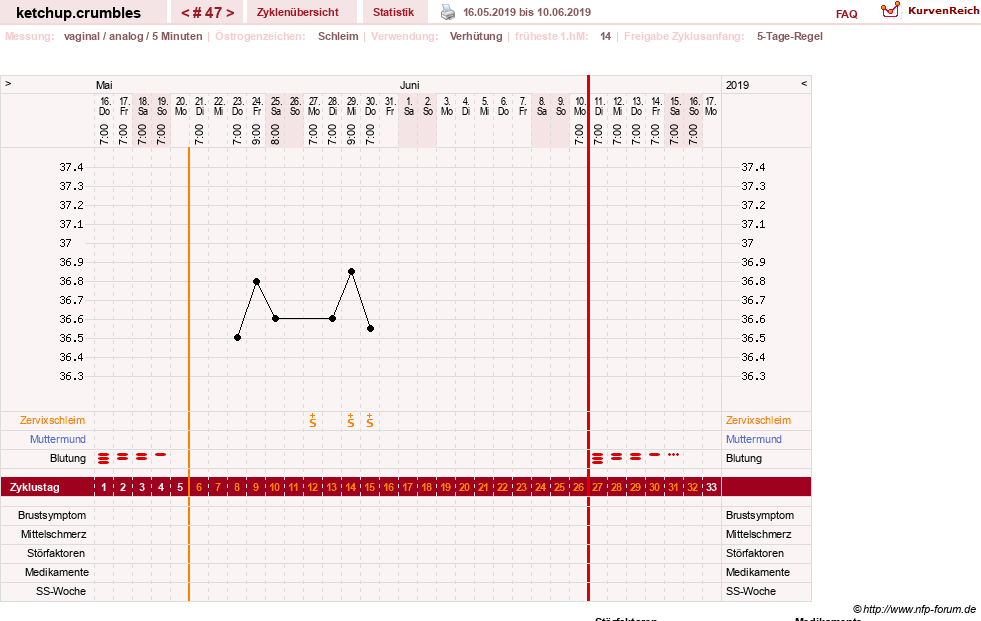Click the < arrow next to 2019

804,84
